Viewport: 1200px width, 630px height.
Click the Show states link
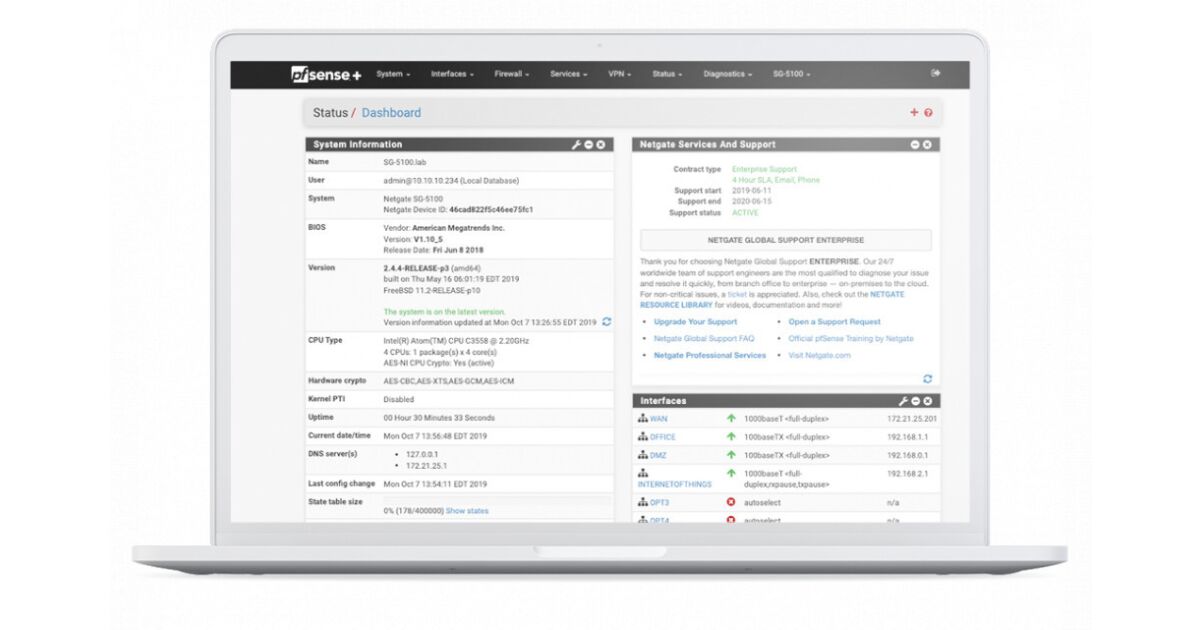[467, 511]
